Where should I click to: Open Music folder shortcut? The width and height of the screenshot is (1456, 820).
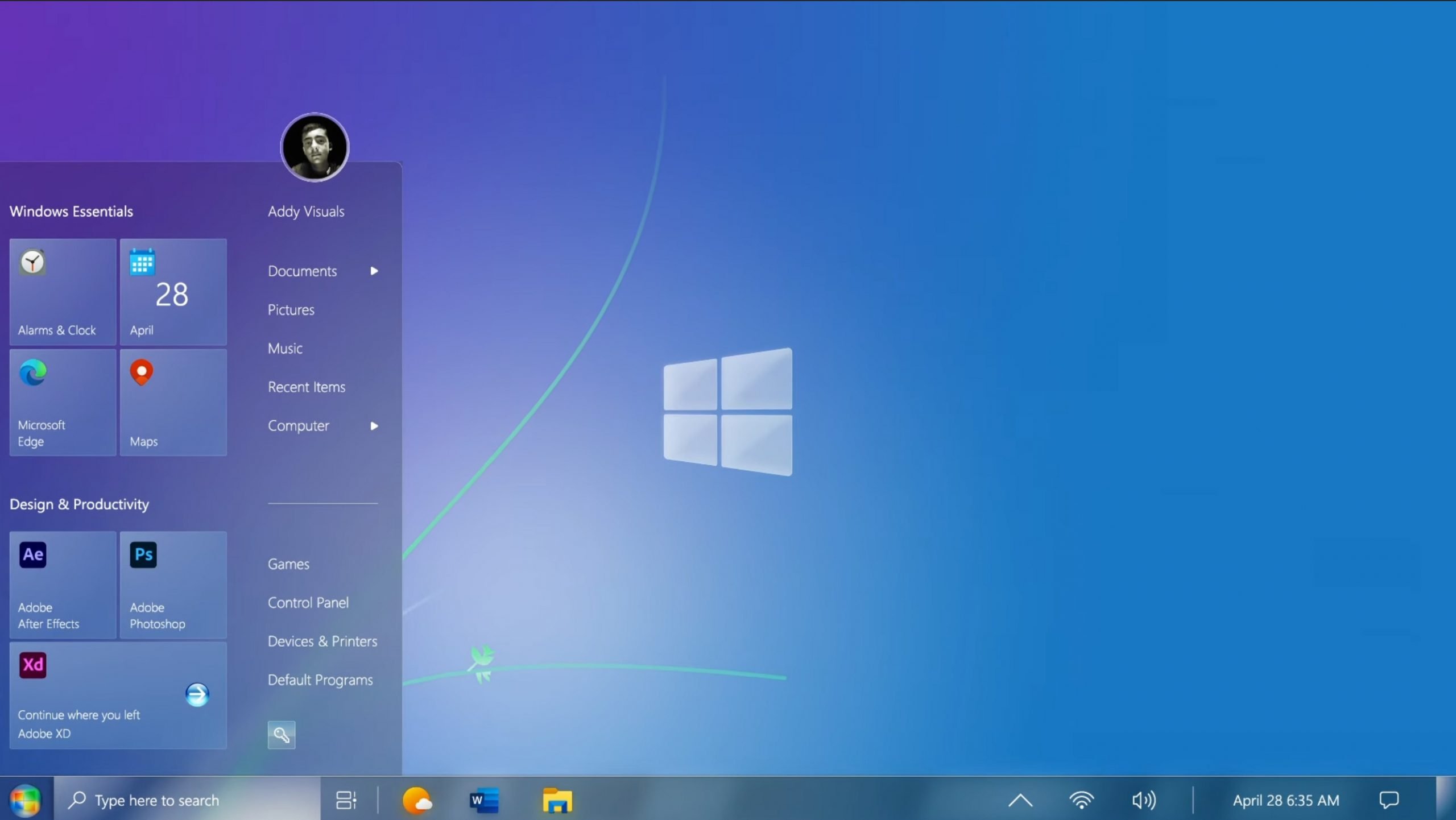point(285,347)
